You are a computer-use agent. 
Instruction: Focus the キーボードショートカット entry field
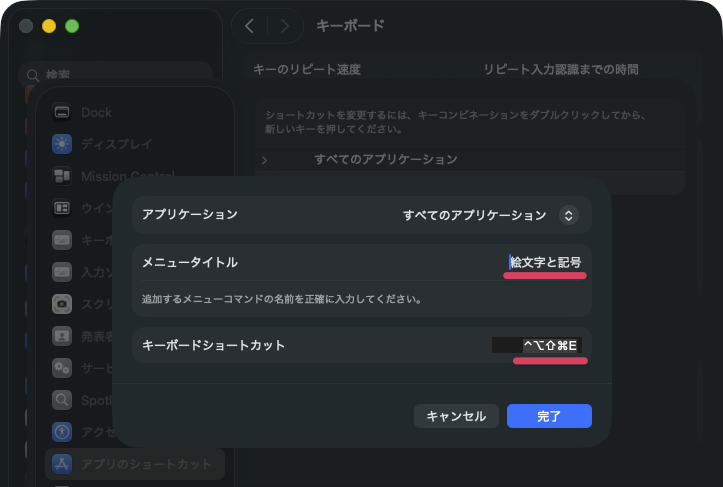(x=540, y=345)
